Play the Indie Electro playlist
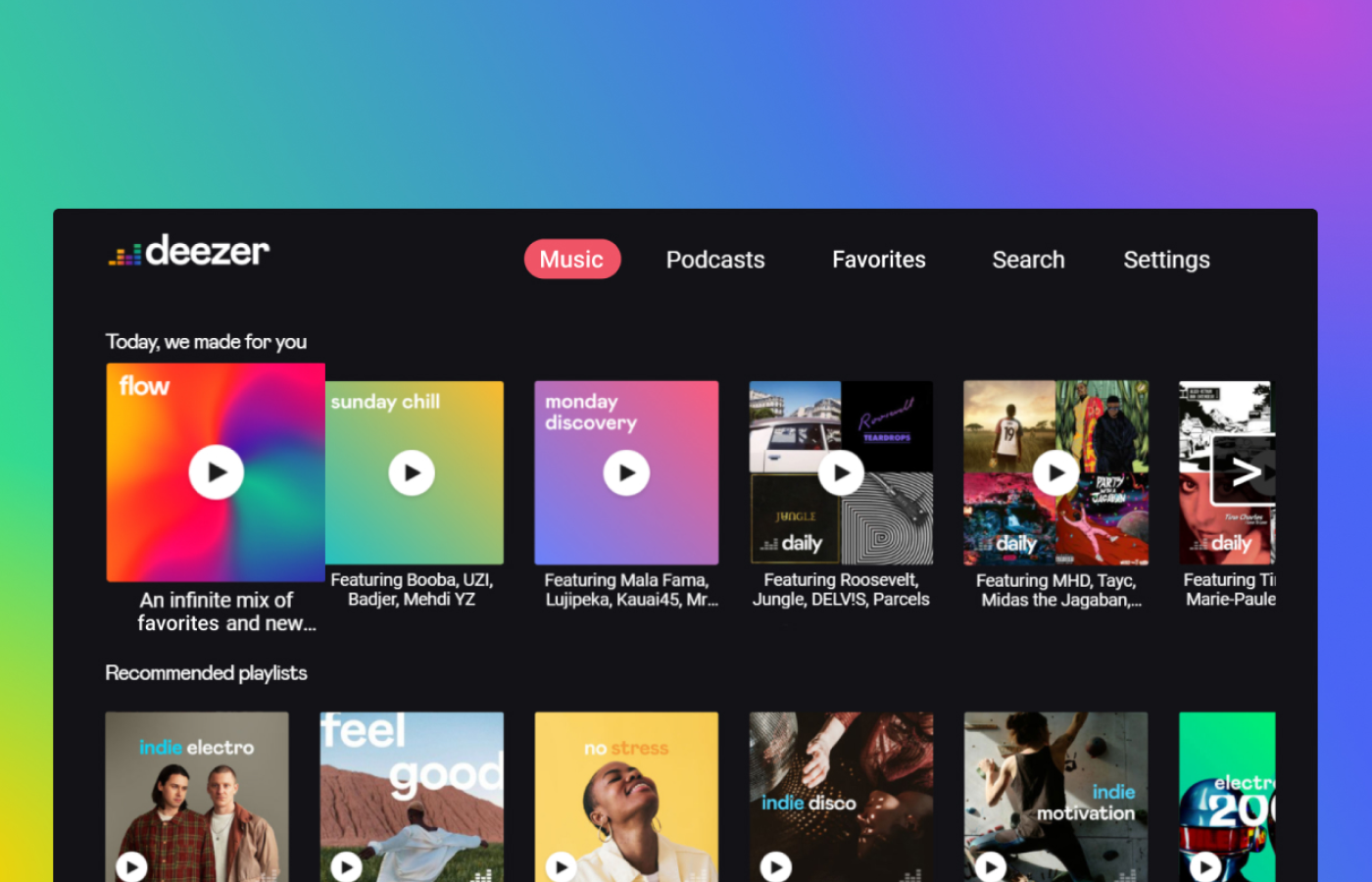 pyautogui.click(x=132, y=866)
